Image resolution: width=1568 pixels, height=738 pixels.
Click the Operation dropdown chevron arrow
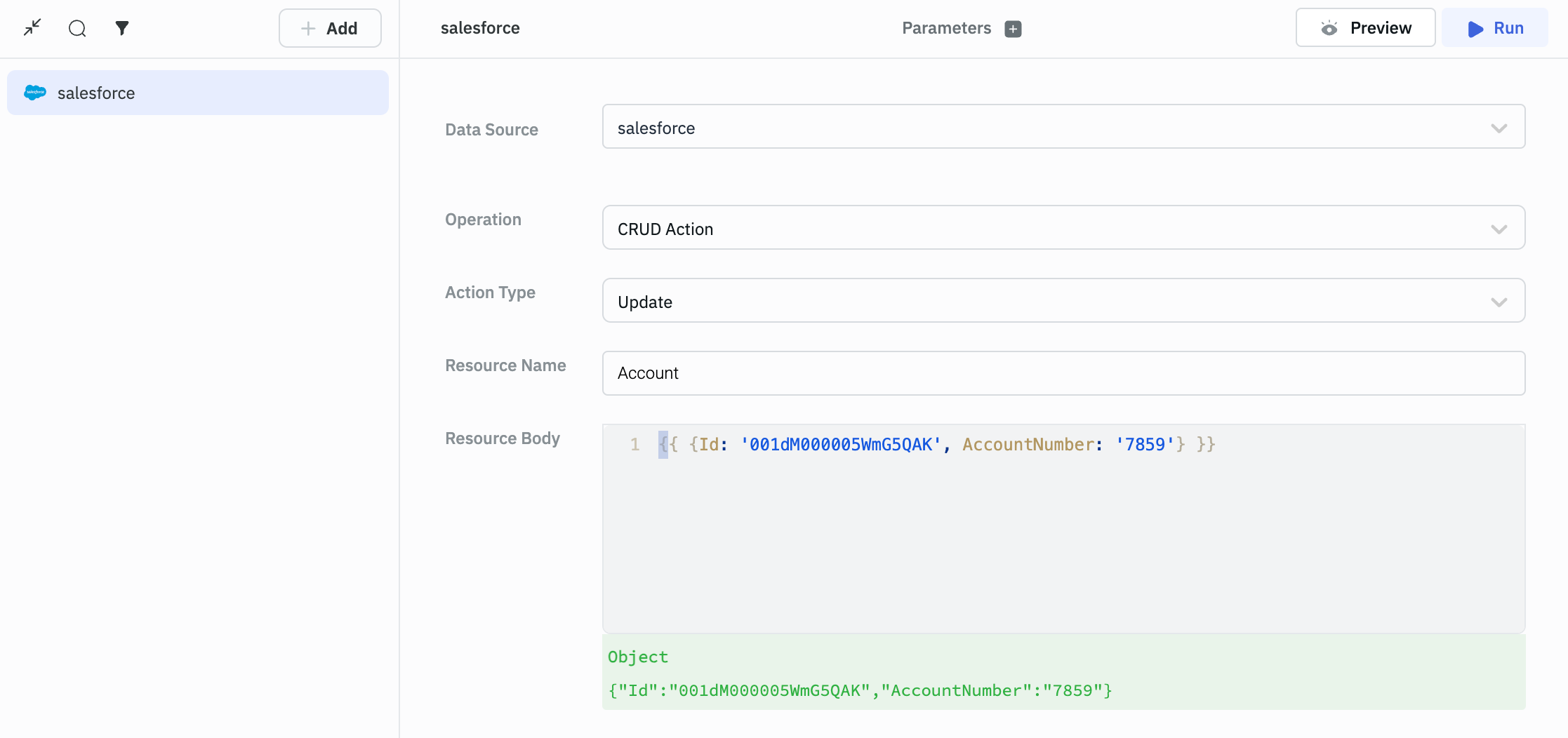tap(1499, 229)
